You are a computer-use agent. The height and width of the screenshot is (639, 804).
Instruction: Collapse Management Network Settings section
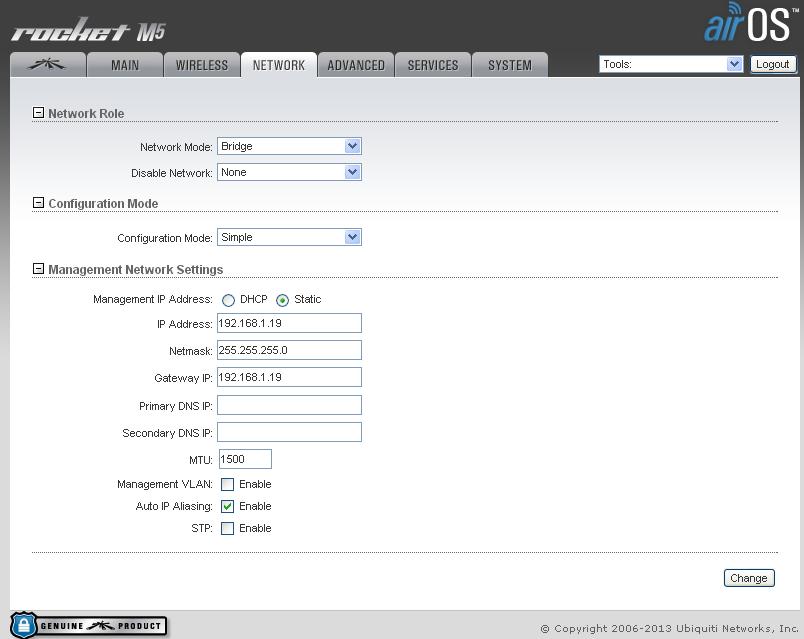pyautogui.click(x=38, y=269)
